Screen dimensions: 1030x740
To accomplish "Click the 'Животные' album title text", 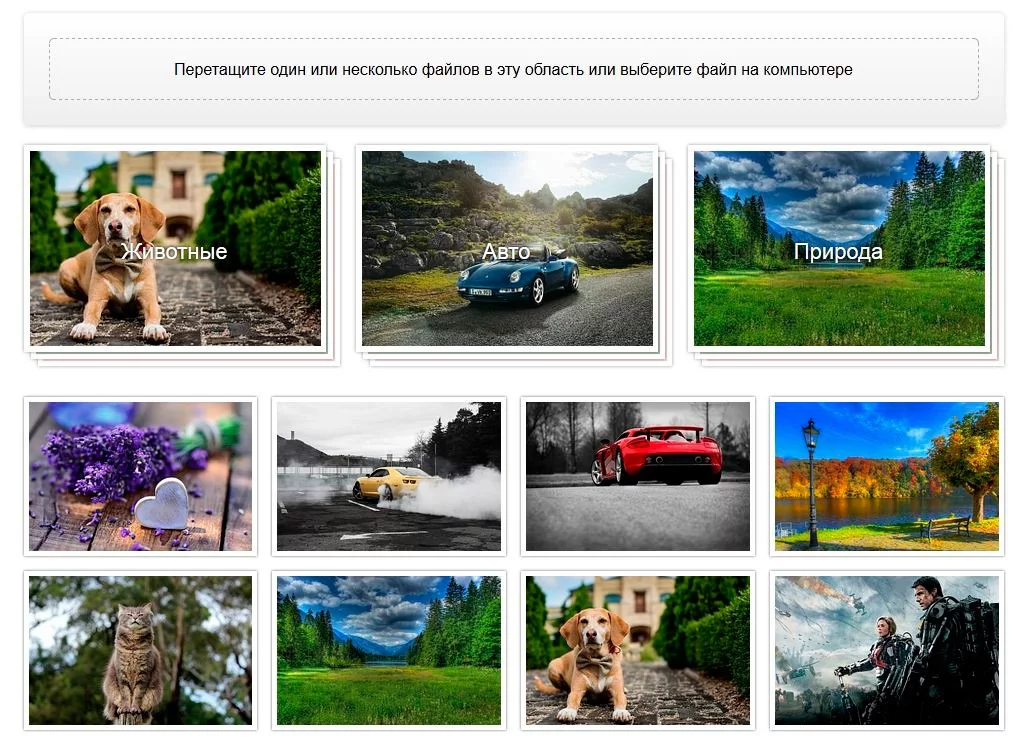I will (174, 251).
